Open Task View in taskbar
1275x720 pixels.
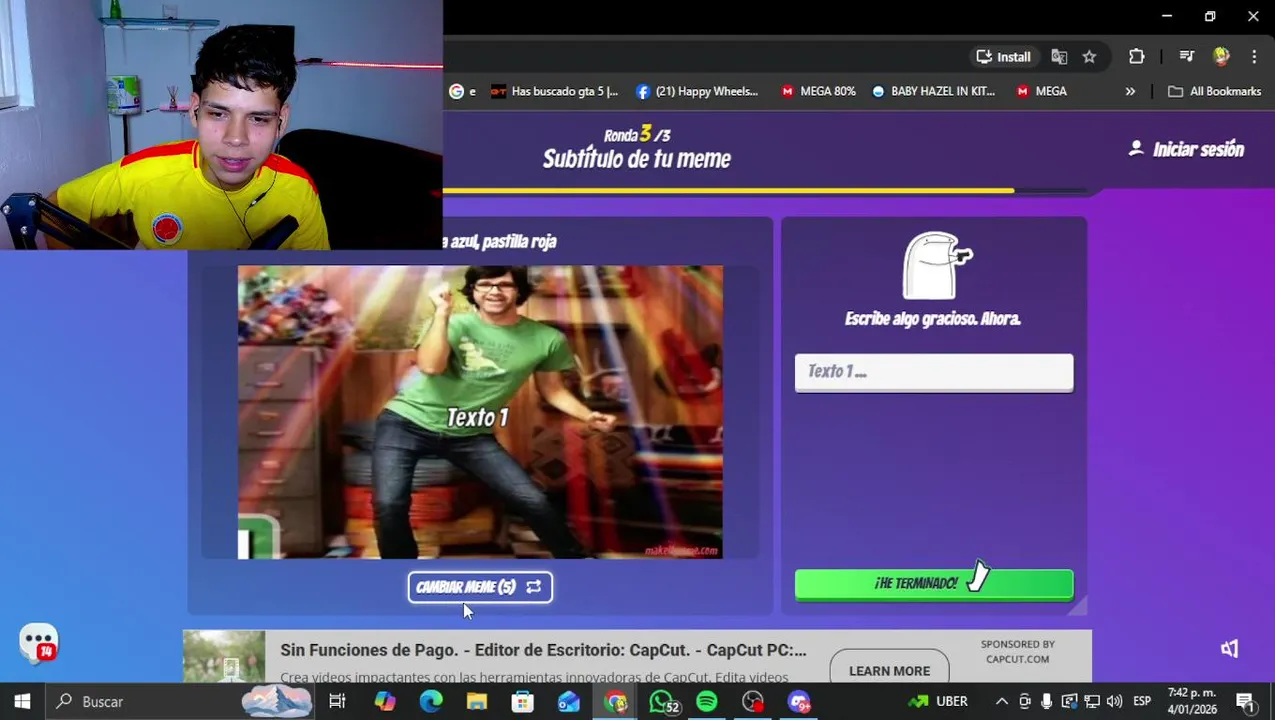[337, 702]
